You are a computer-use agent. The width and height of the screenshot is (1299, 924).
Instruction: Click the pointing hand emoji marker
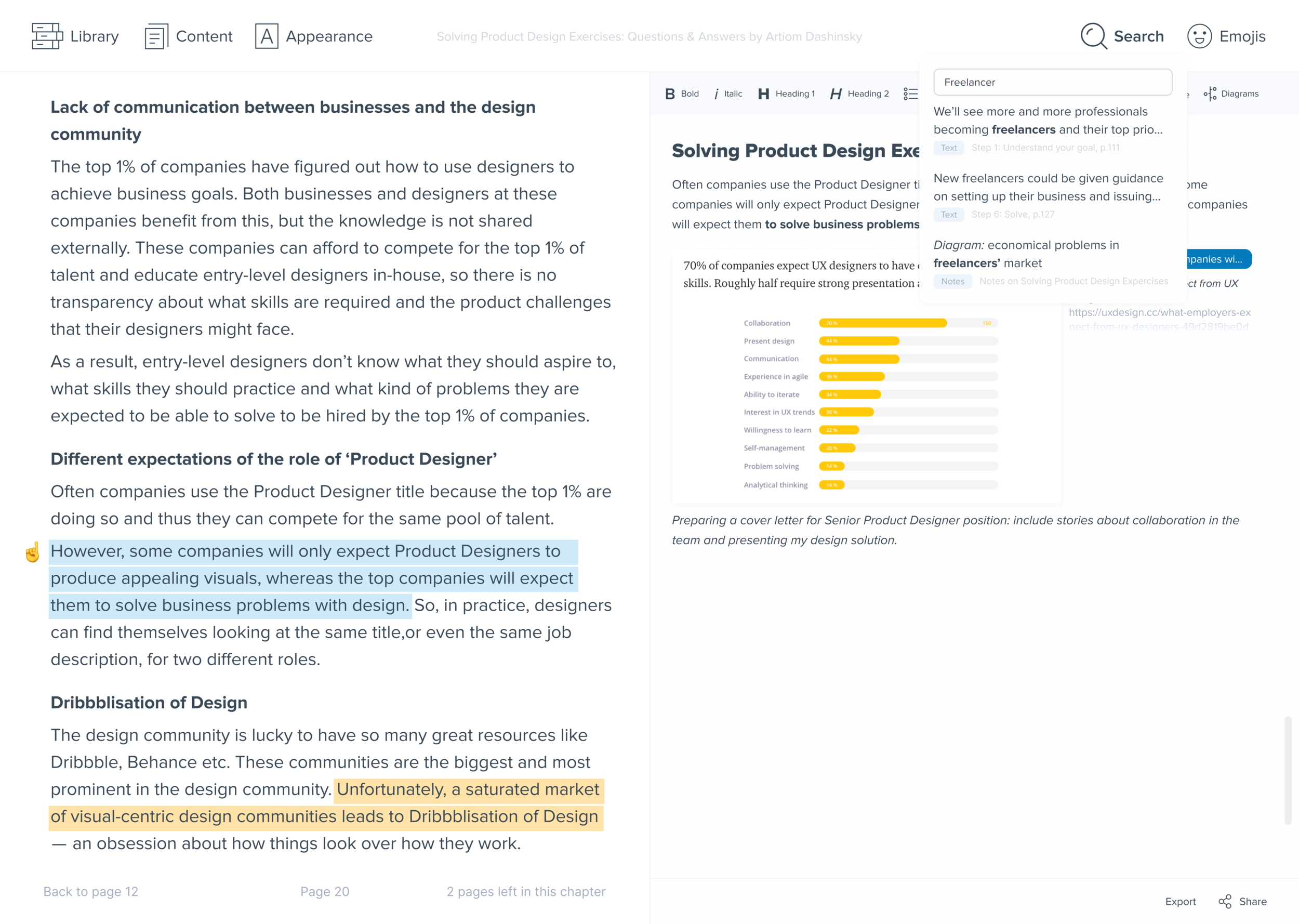coord(32,551)
